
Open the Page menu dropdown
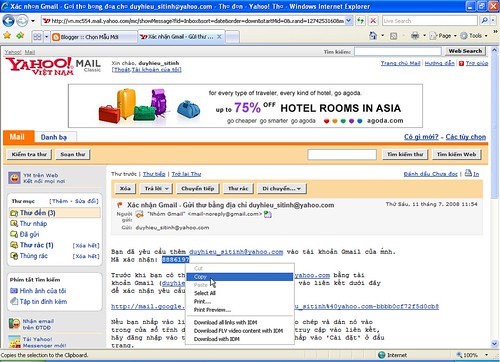[x=443, y=36]
